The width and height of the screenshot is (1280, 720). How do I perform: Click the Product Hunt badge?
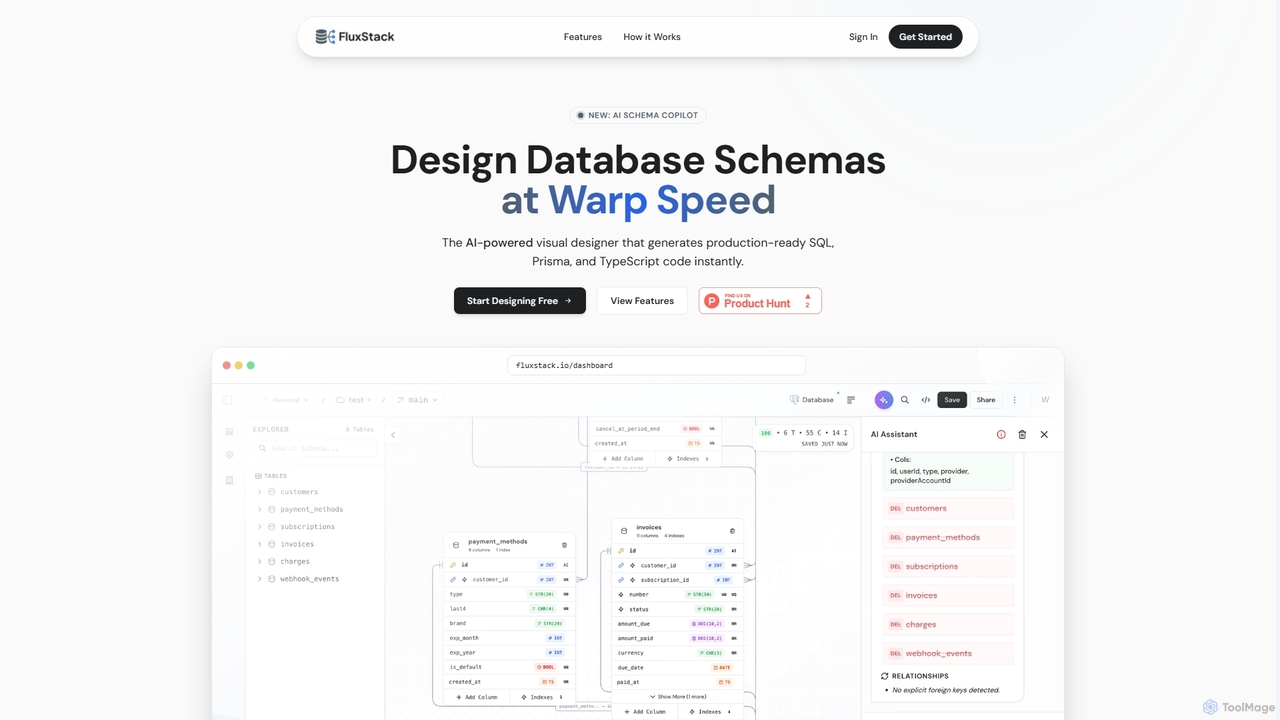760,301
